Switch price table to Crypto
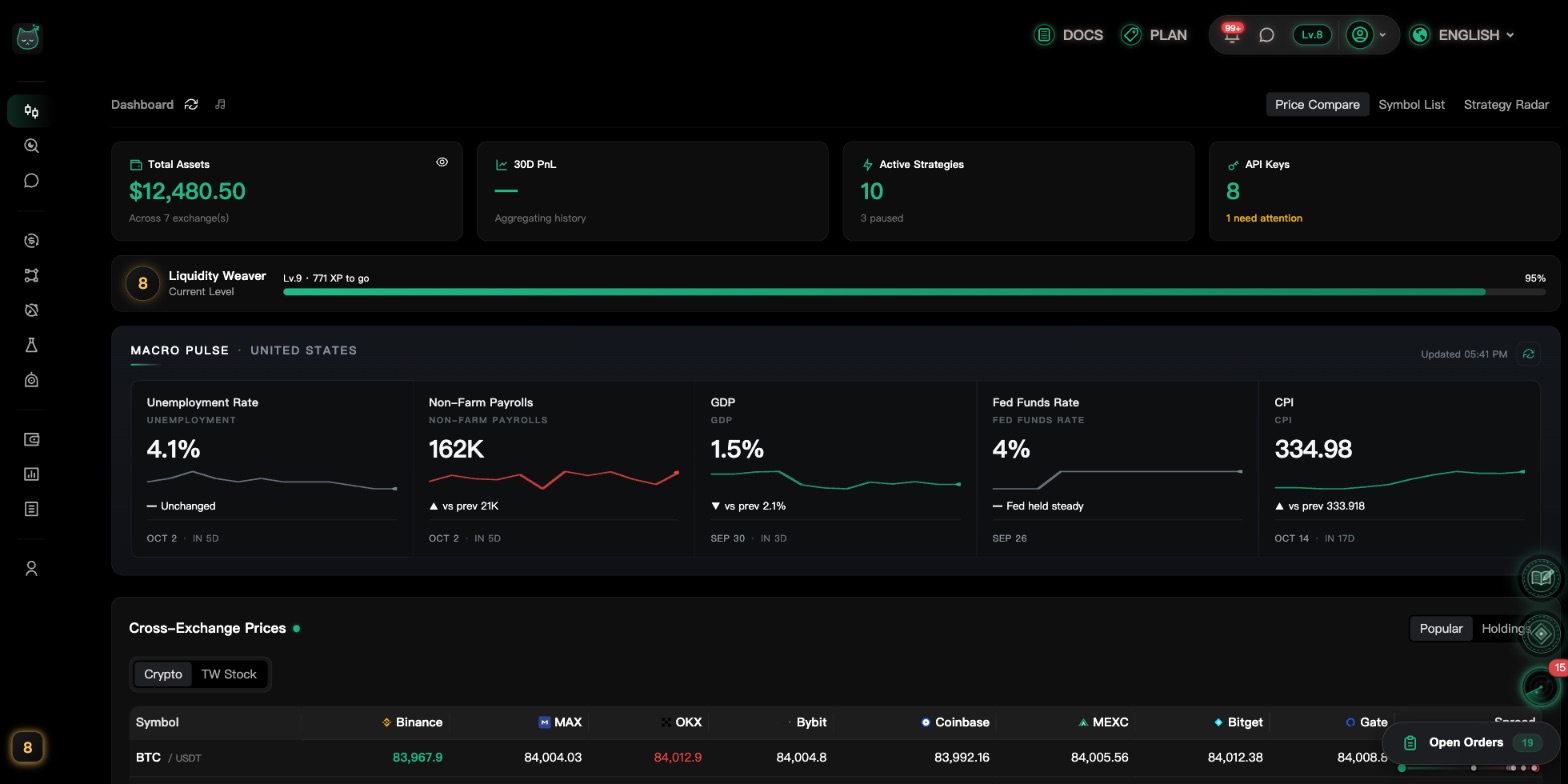 point(163,674)
